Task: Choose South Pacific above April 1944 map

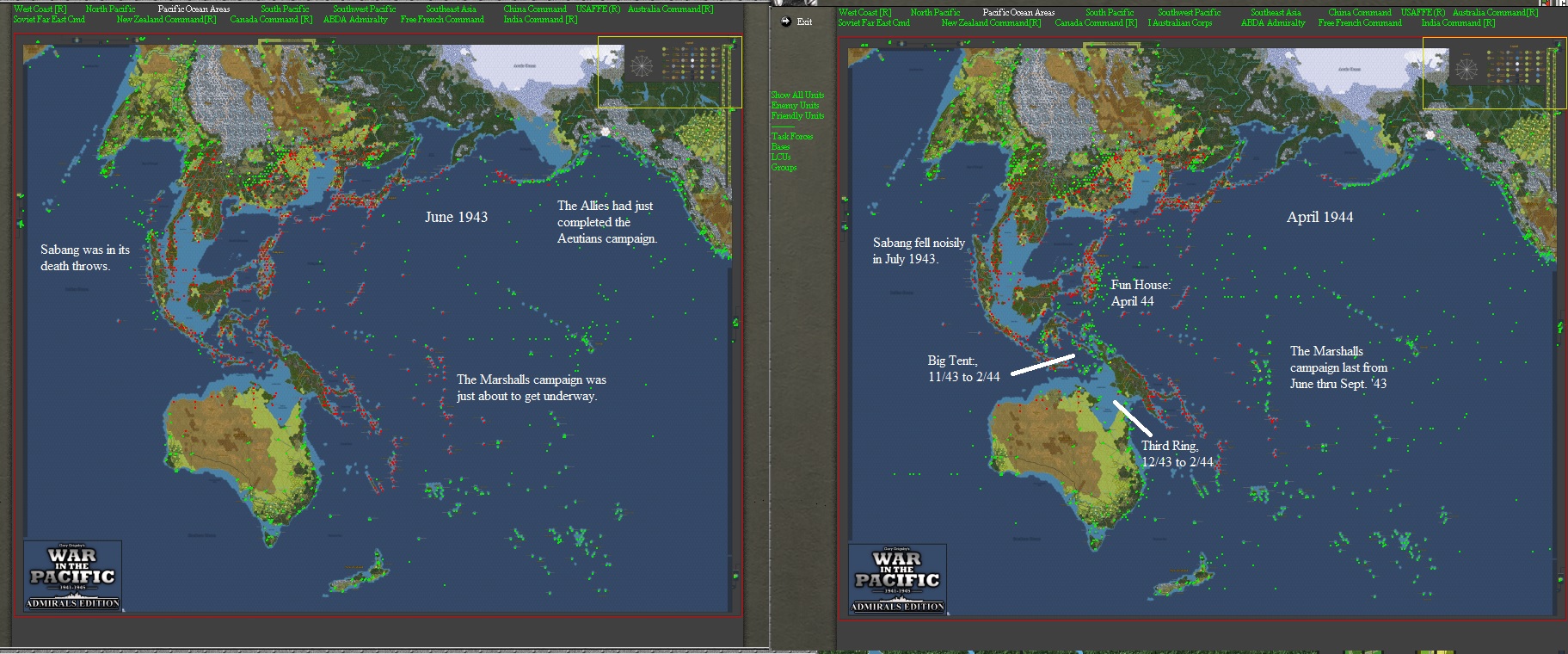Action: tap(1110, 13)
